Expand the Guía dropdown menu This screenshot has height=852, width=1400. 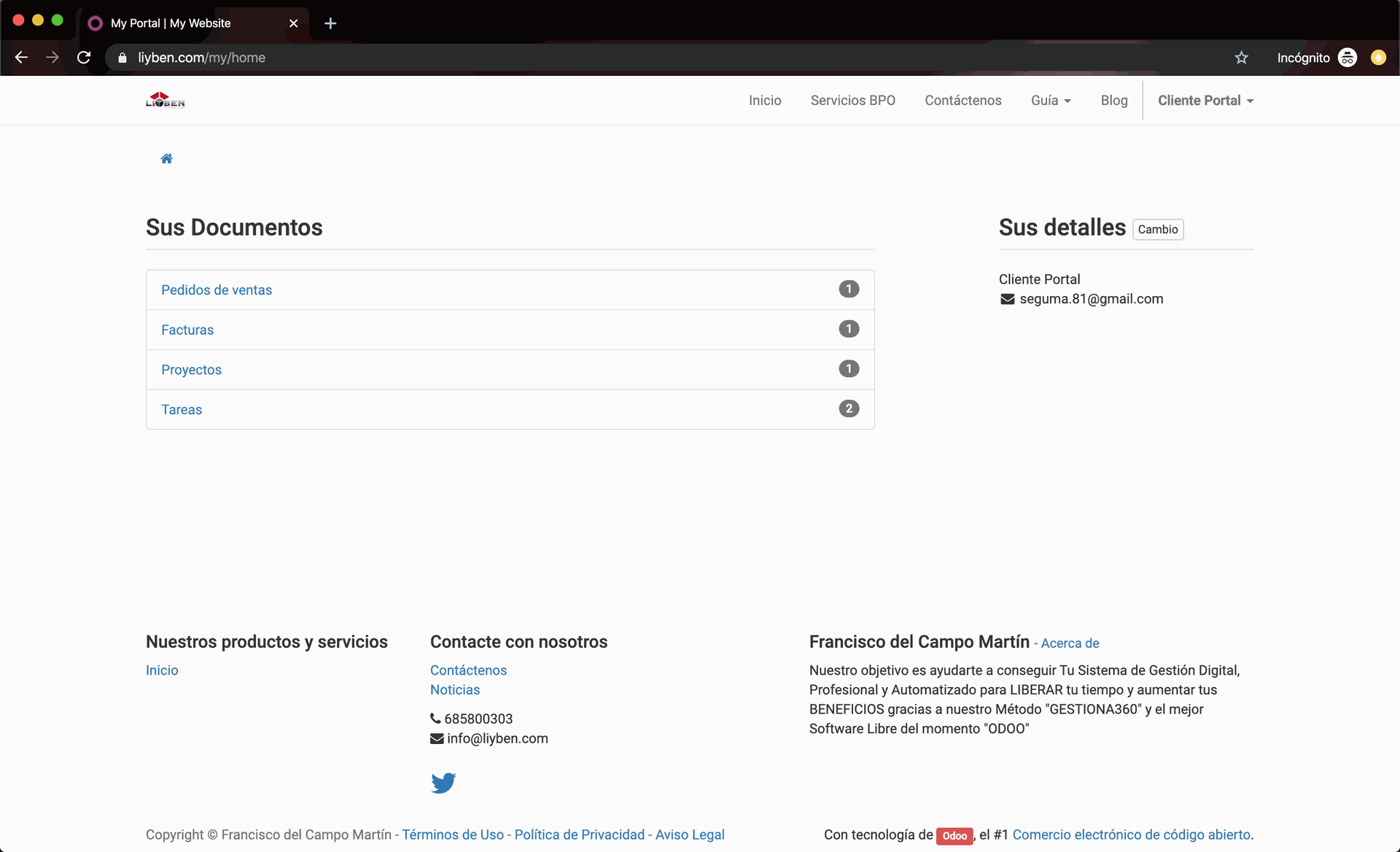tap(1050, 101)
